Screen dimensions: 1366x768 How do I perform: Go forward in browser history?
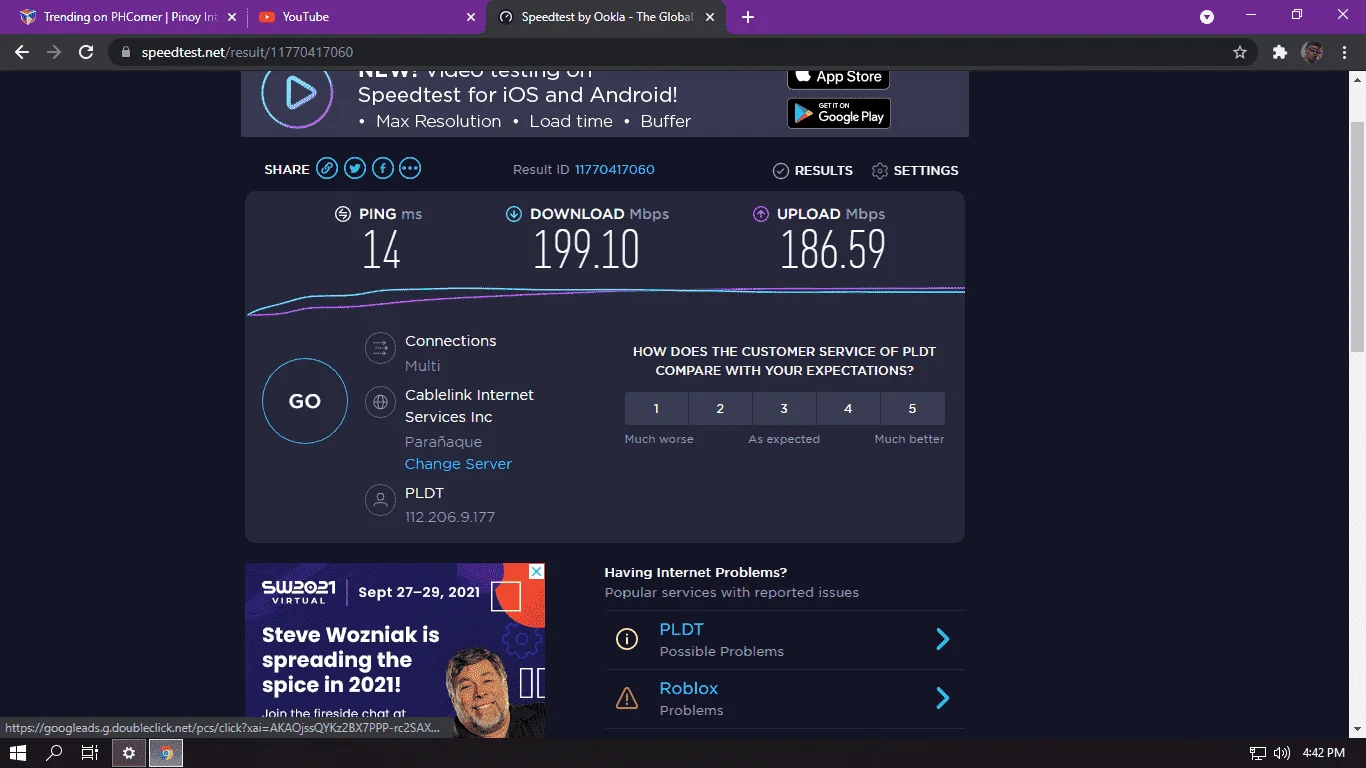click(x=54, y=52)
